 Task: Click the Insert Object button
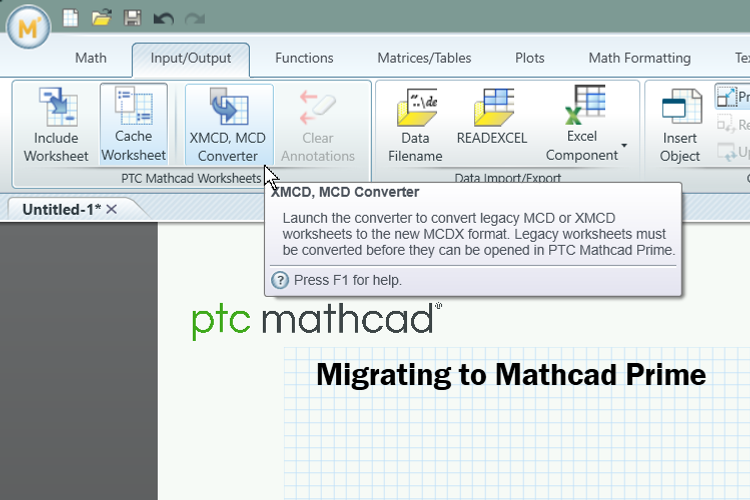[680, 125]
